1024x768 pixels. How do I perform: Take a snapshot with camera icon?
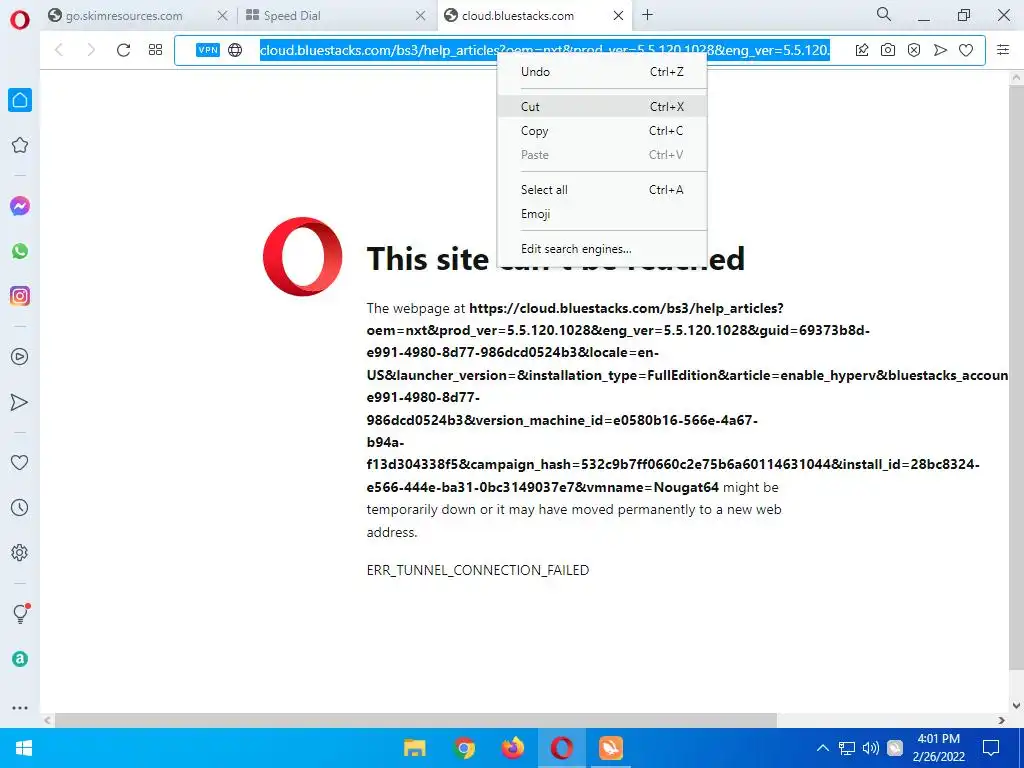click(888, 50)
